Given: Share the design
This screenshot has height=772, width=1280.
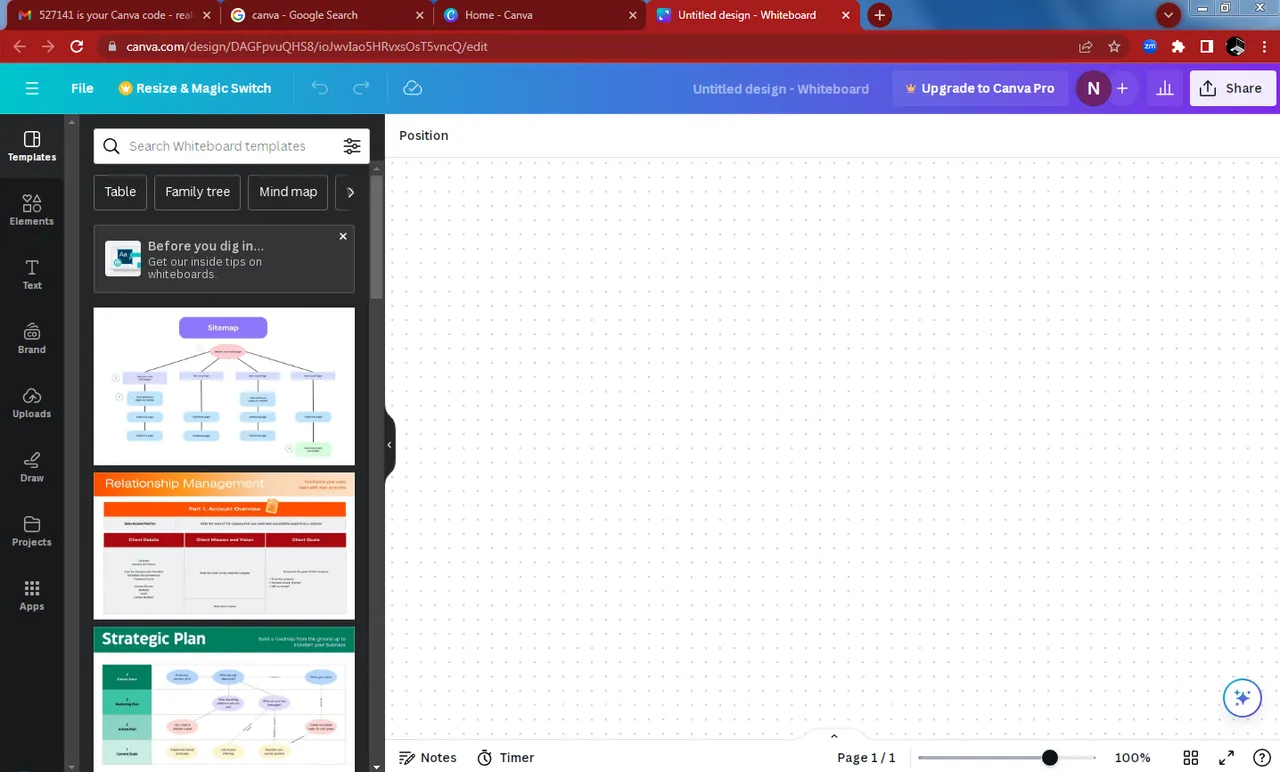Looking at the screenshot, I should coord(1232,88).
